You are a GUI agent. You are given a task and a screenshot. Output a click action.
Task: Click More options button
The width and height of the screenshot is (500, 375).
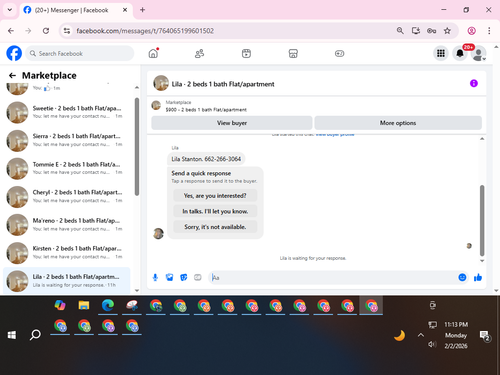pyautogui.click(x=398, y=123)
